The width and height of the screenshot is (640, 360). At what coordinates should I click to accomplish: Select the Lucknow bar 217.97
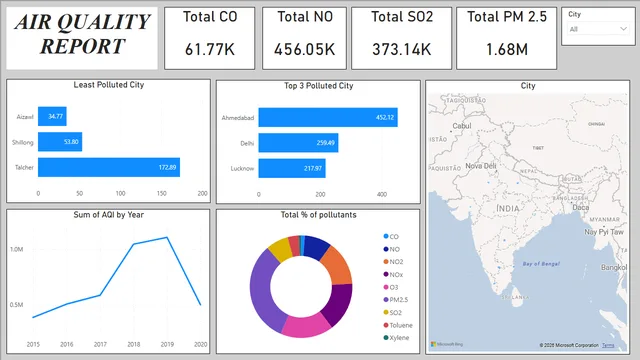click(292, 168)
